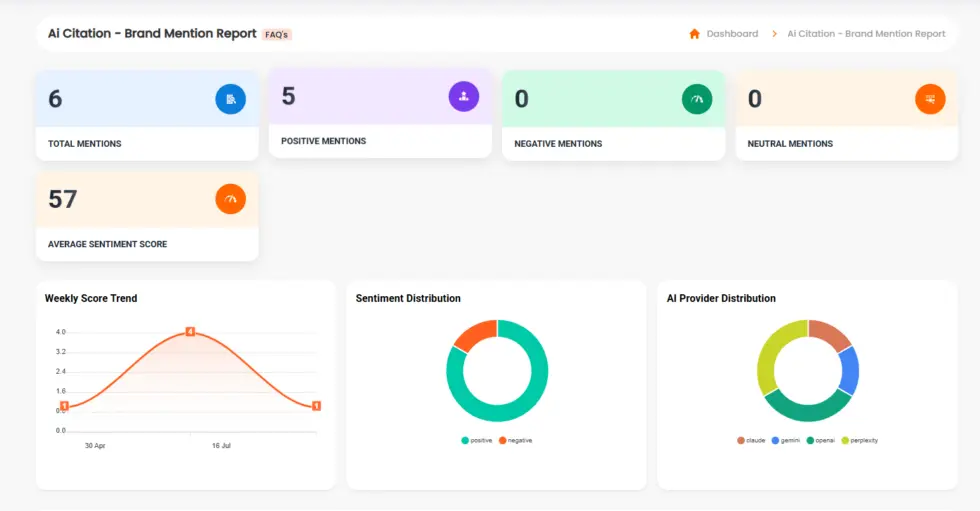Click the NEUTRAL MENTIONS label

pyautogui.click(x=790, y=144)
